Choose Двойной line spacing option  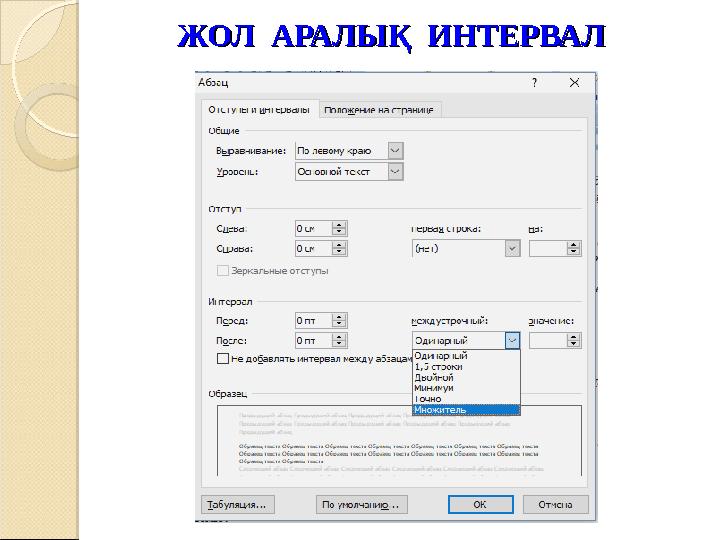click(x=466, y=377)
